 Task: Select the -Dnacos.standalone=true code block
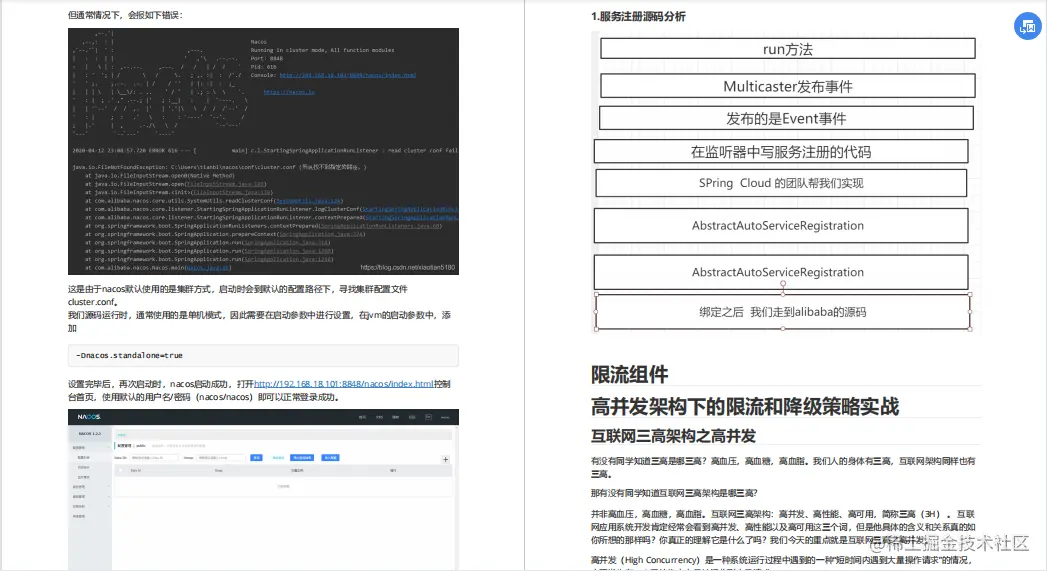[263, 355]
